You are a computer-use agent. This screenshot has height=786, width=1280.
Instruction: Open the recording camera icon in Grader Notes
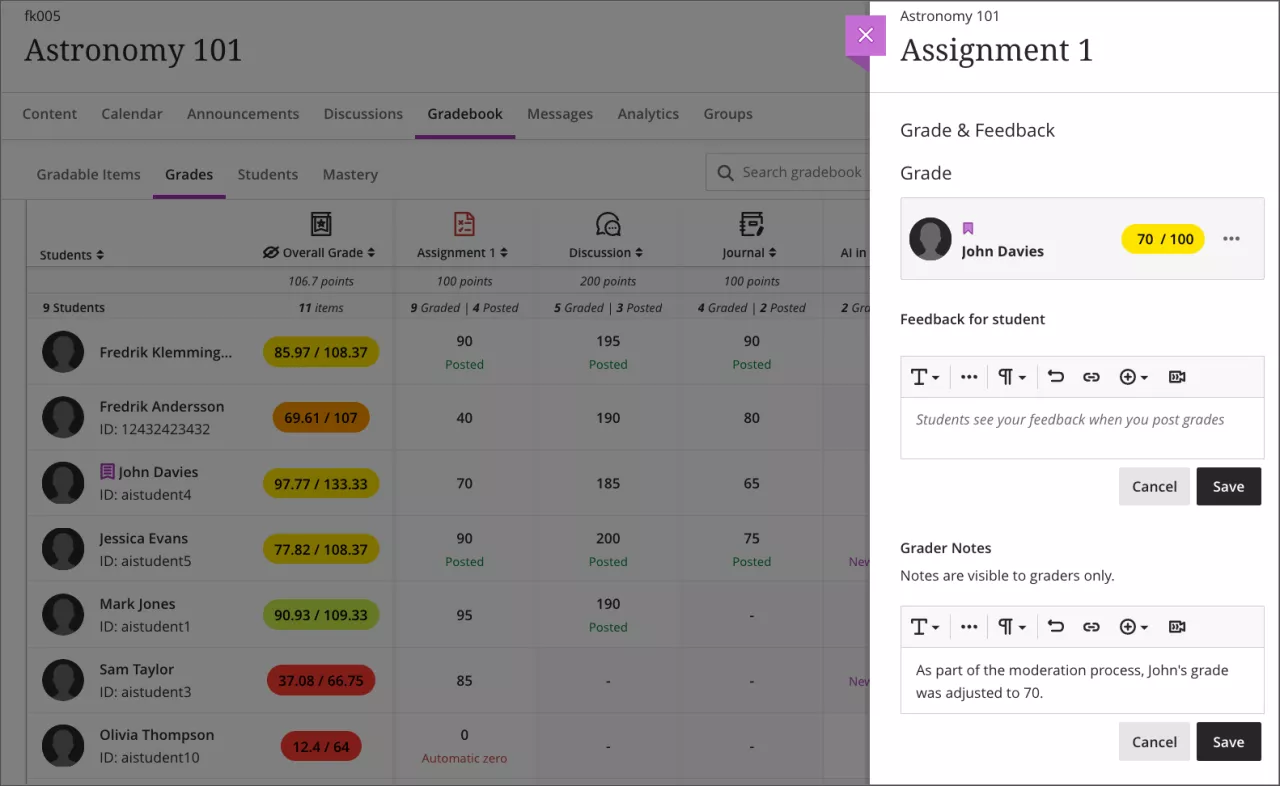(1176, 626)
